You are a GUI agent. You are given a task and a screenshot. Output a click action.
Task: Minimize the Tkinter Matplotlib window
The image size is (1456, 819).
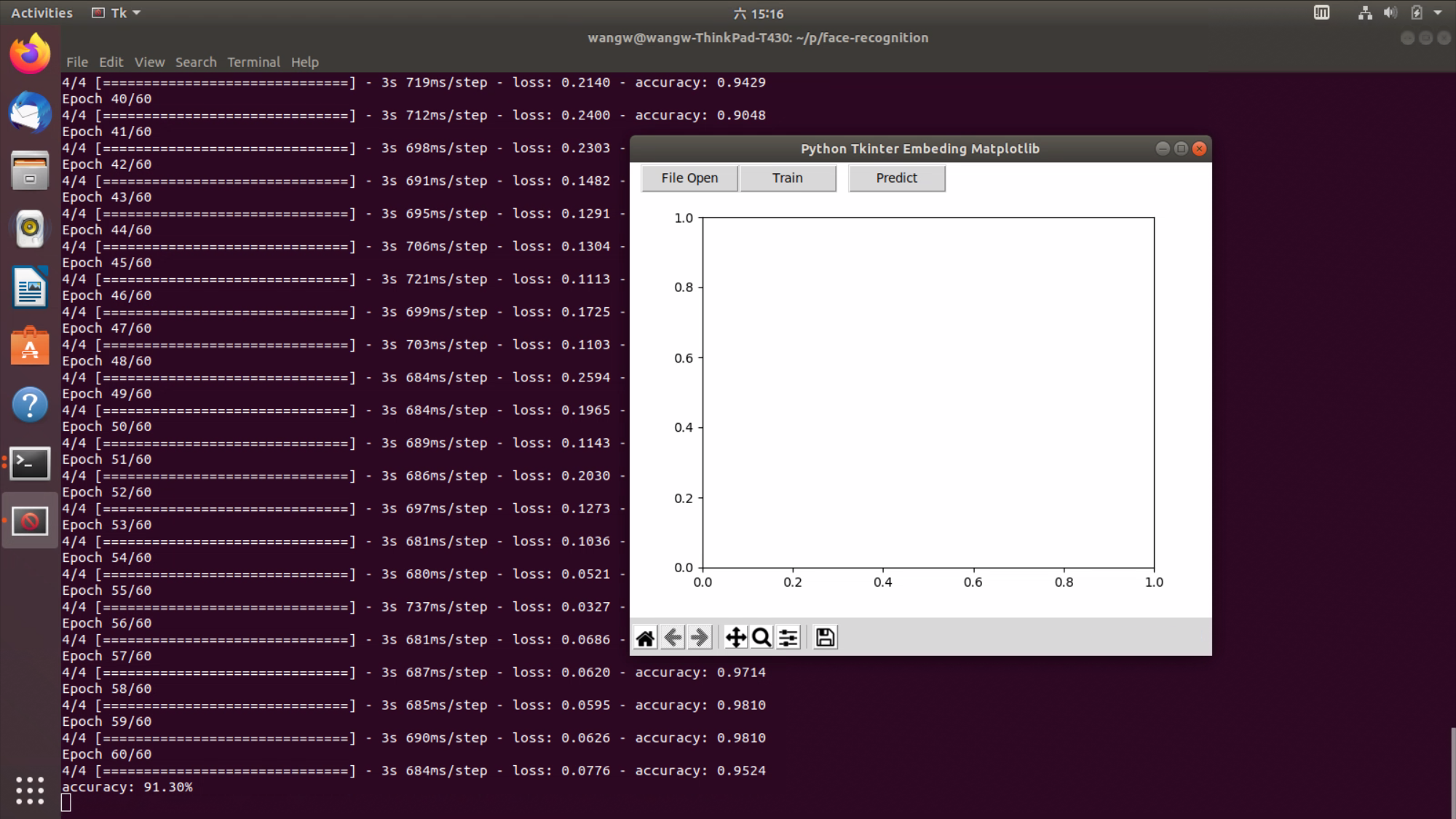[1163, 149]
